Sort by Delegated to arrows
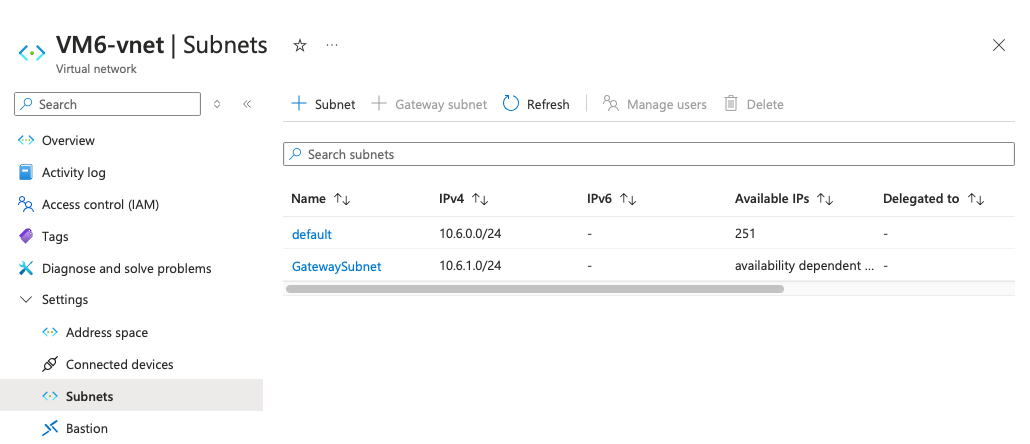The height and width of the screenshot is (444, 1030). coord(976,199)
